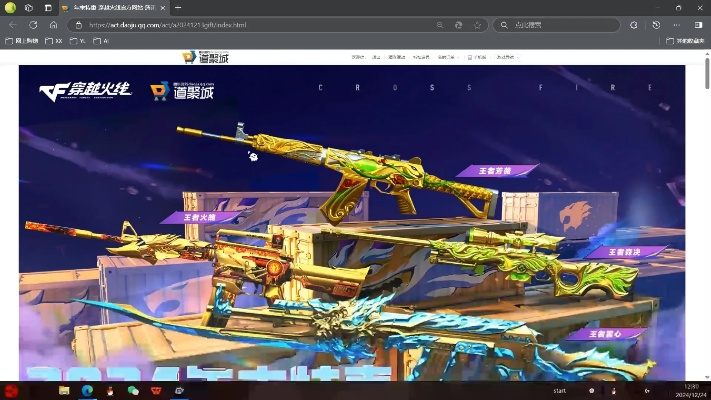The height and width of the screenshot is (400, 711).
Task: Switch to Edge browser on taskbar
Action: click(87, 390)
